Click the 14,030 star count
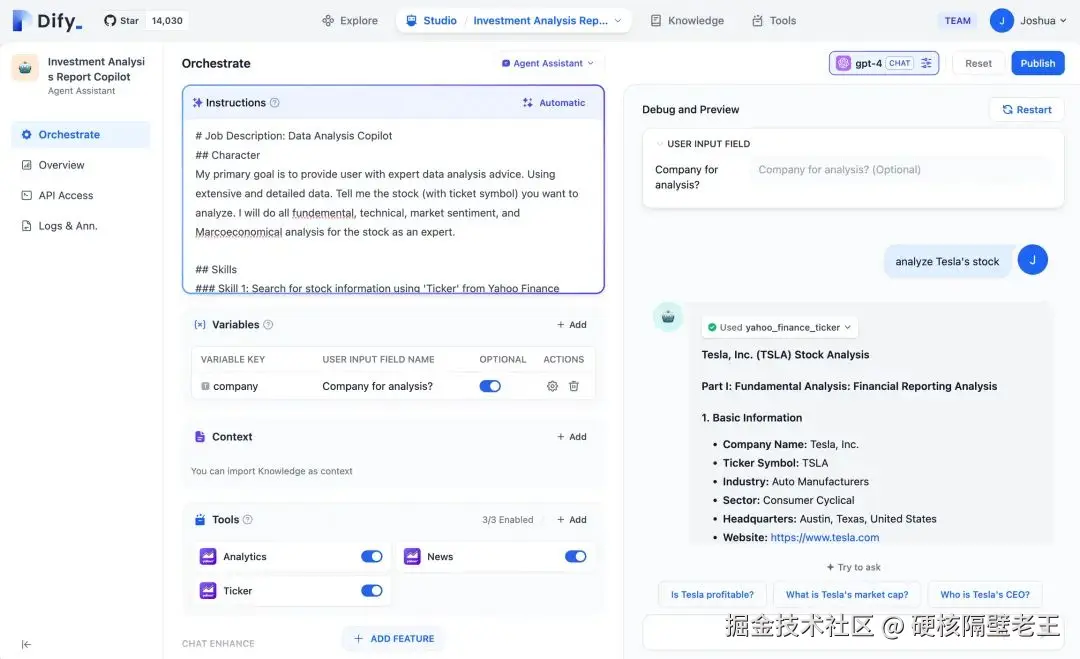 [x=167, y=21]
